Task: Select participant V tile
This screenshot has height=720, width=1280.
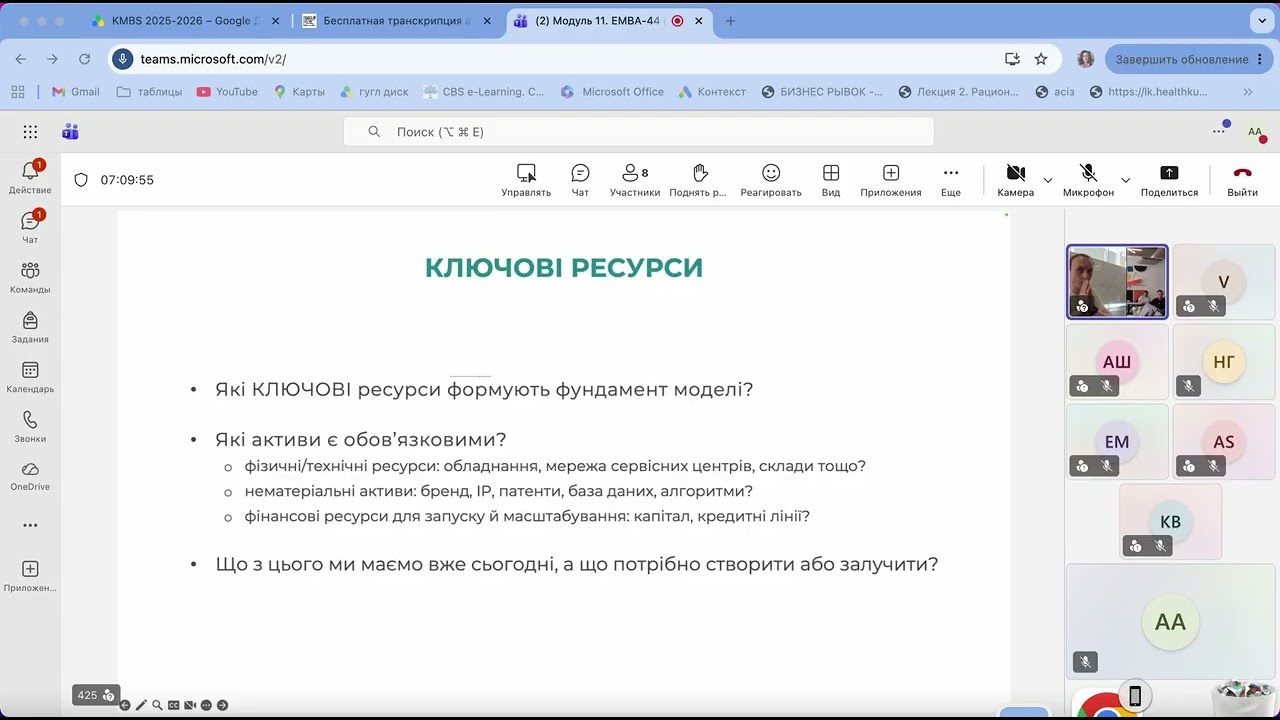Action: point(1223,282)
